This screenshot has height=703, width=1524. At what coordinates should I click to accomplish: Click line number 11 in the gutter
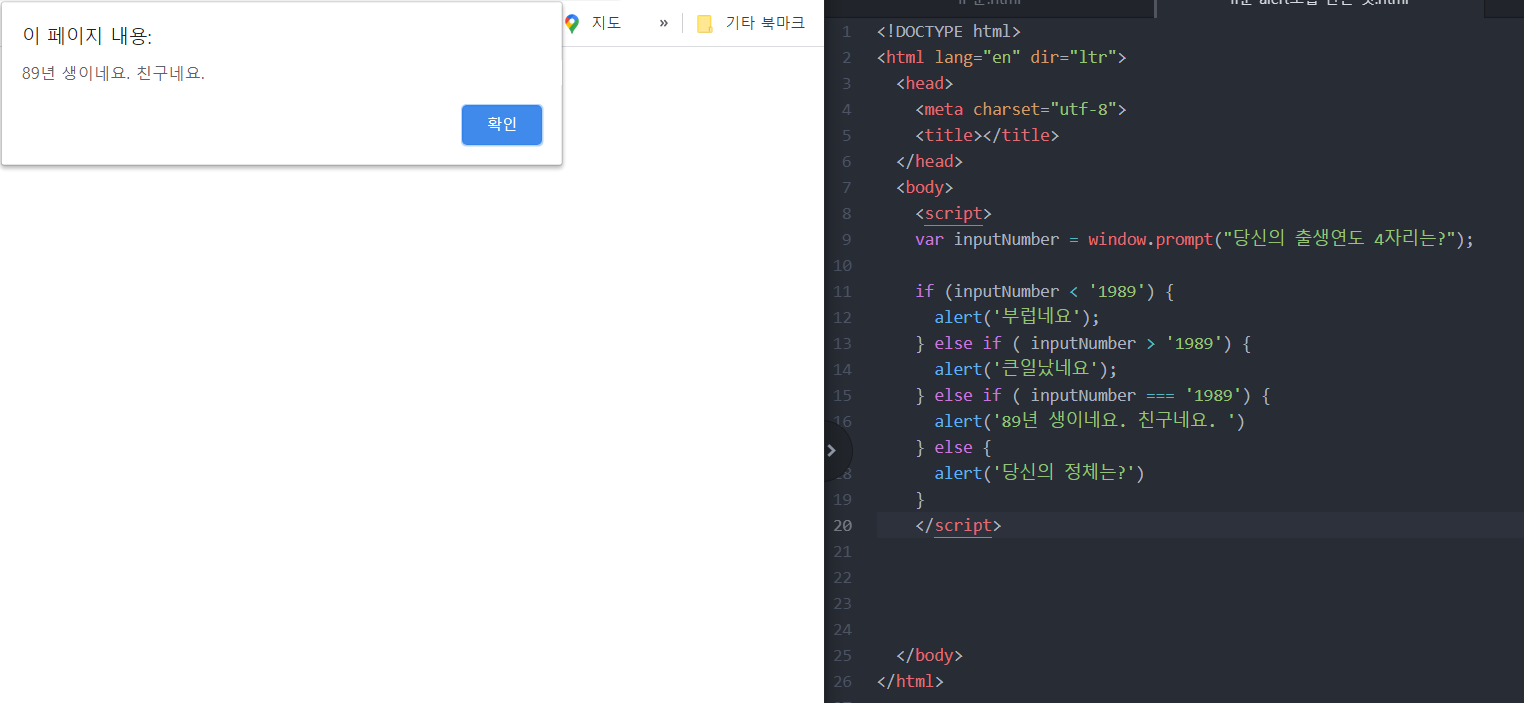click(x=842, y=291)
